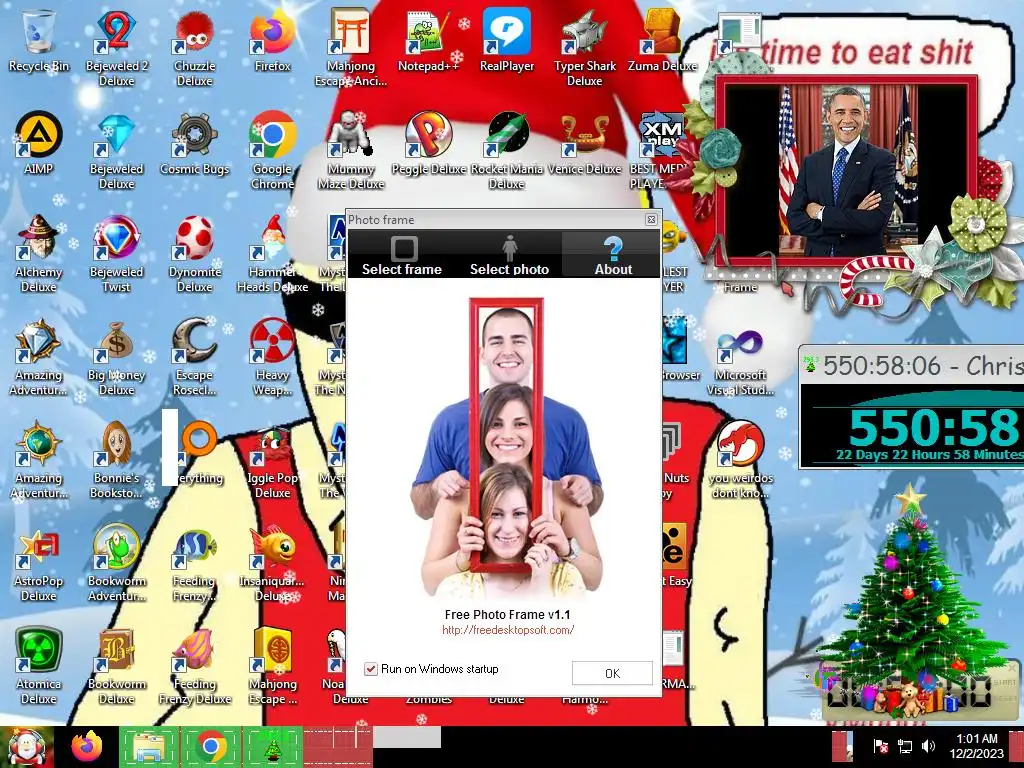Launch RealPlayer desktop shortcut
Viewport: 1024px width, 768px height.
[x=507, y=40]
